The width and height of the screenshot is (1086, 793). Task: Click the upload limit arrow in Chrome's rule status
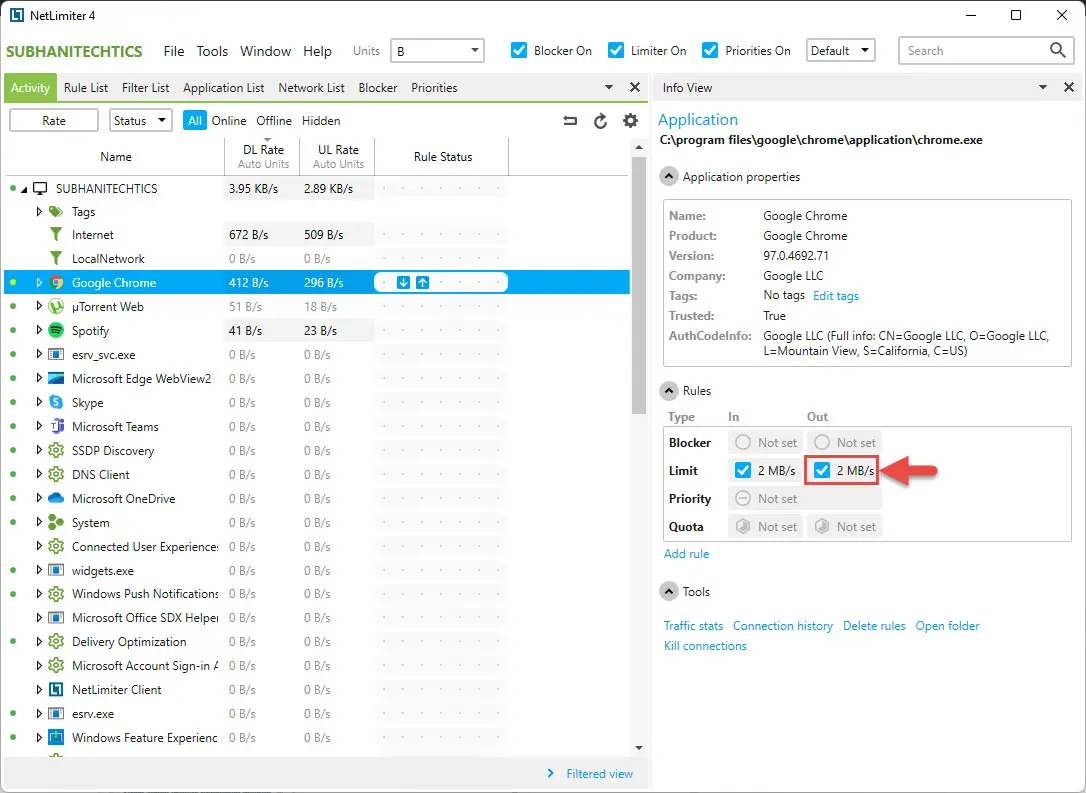pyautogui.click(x=422, y=283)
